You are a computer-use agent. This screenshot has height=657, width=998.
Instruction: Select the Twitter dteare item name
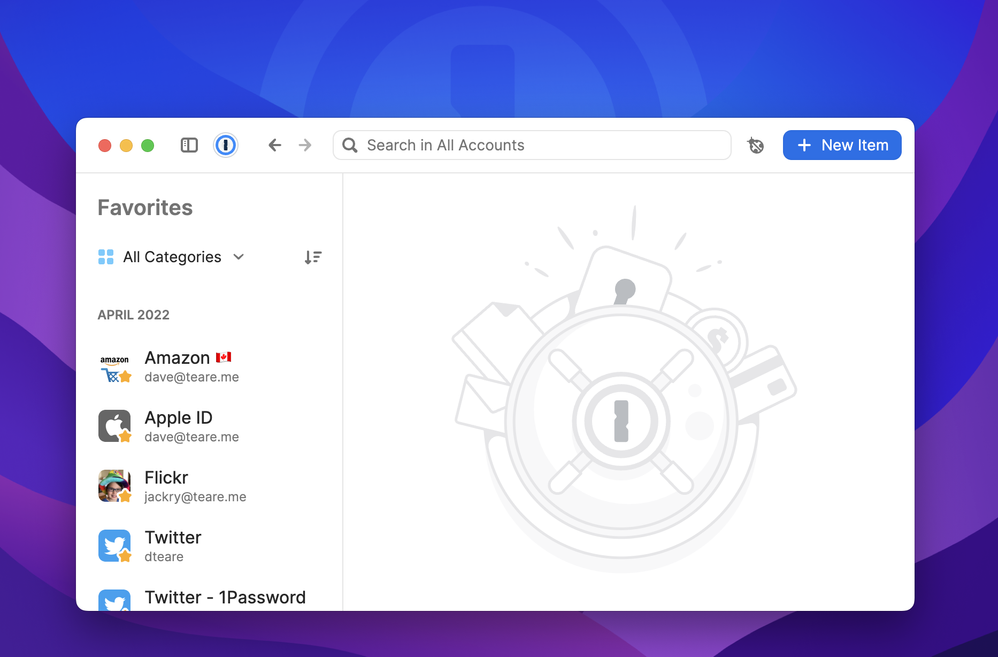click(x=172, y=537)
